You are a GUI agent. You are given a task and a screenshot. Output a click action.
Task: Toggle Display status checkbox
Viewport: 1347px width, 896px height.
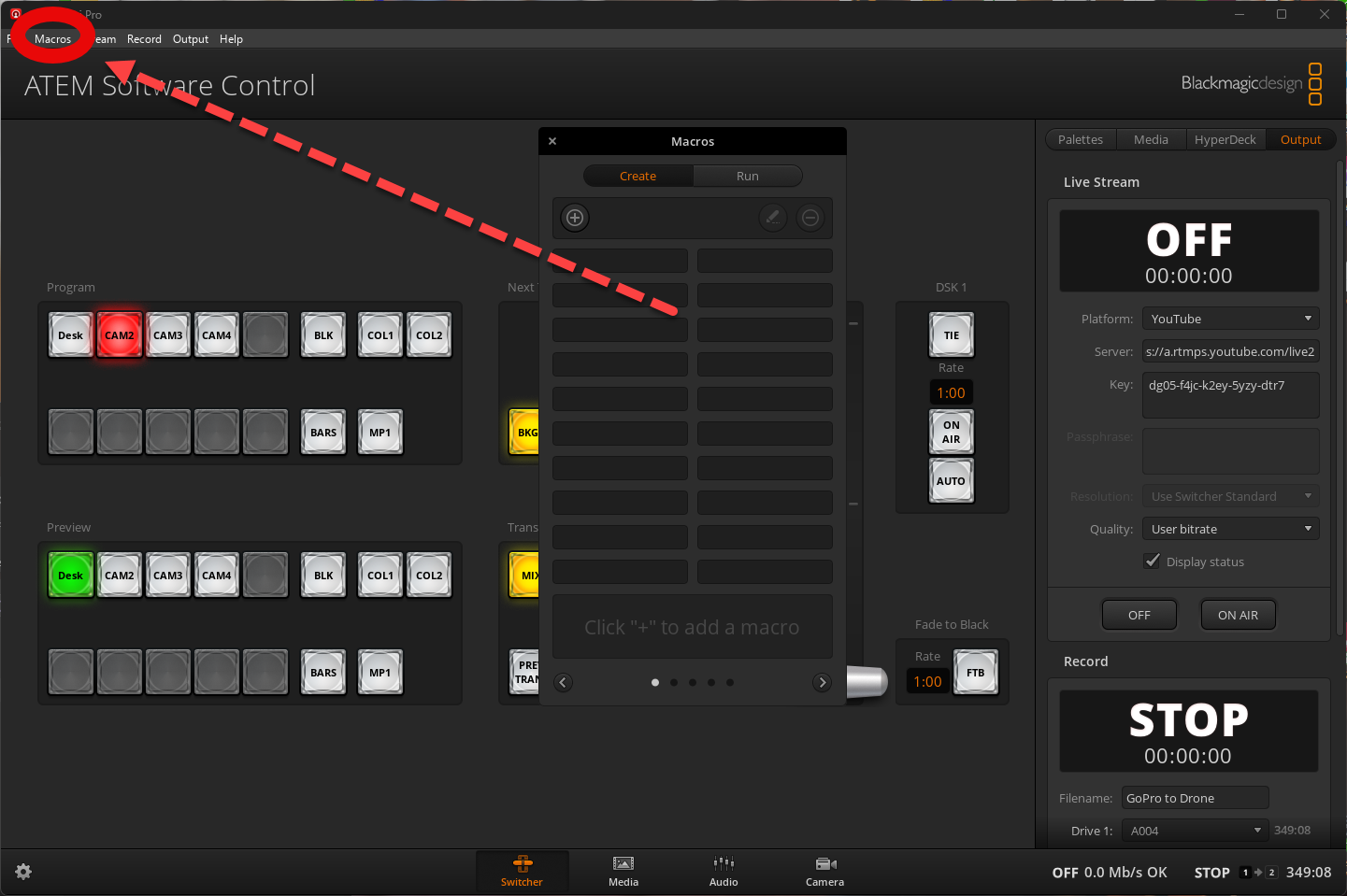(1153, 562)
